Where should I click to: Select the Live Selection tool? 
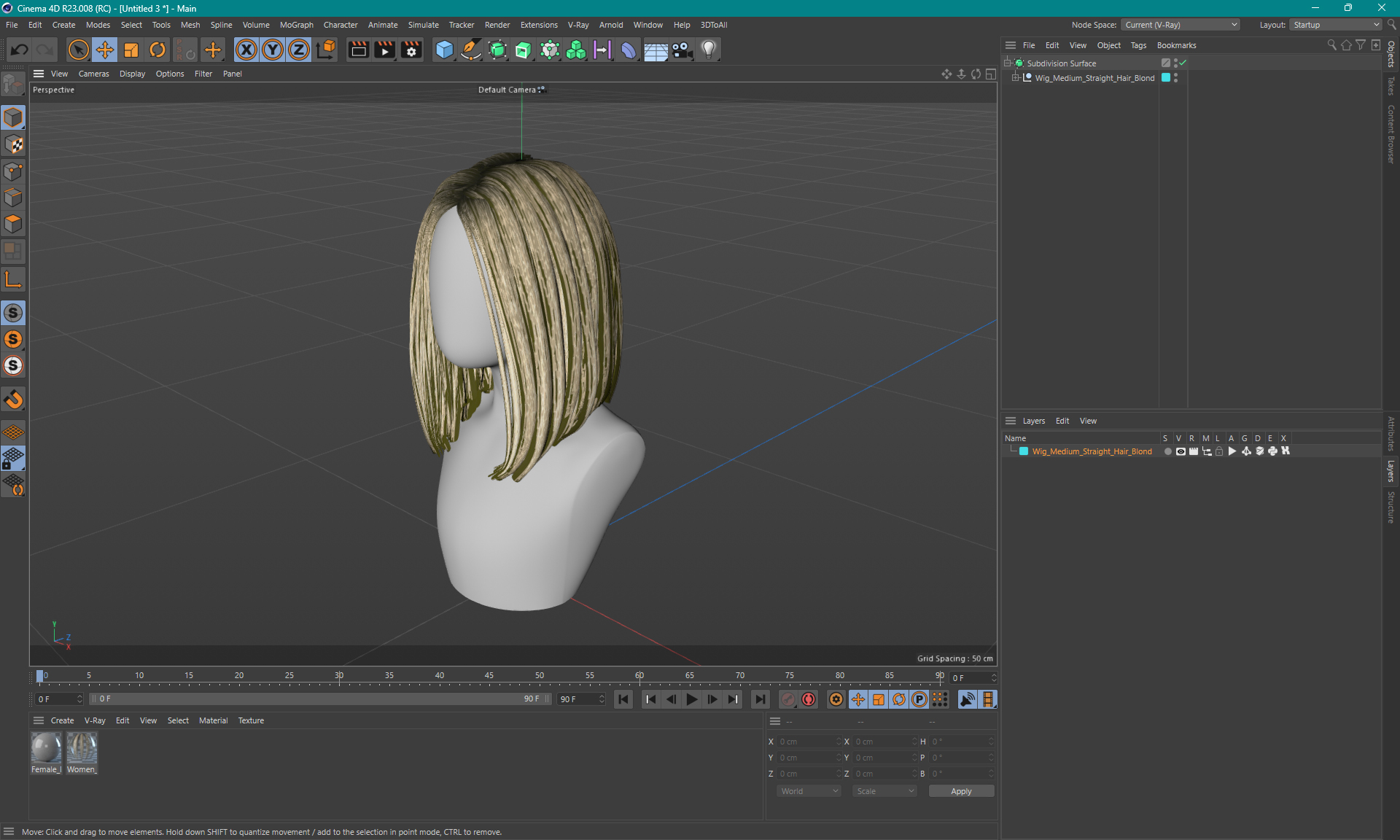(78, 50)
